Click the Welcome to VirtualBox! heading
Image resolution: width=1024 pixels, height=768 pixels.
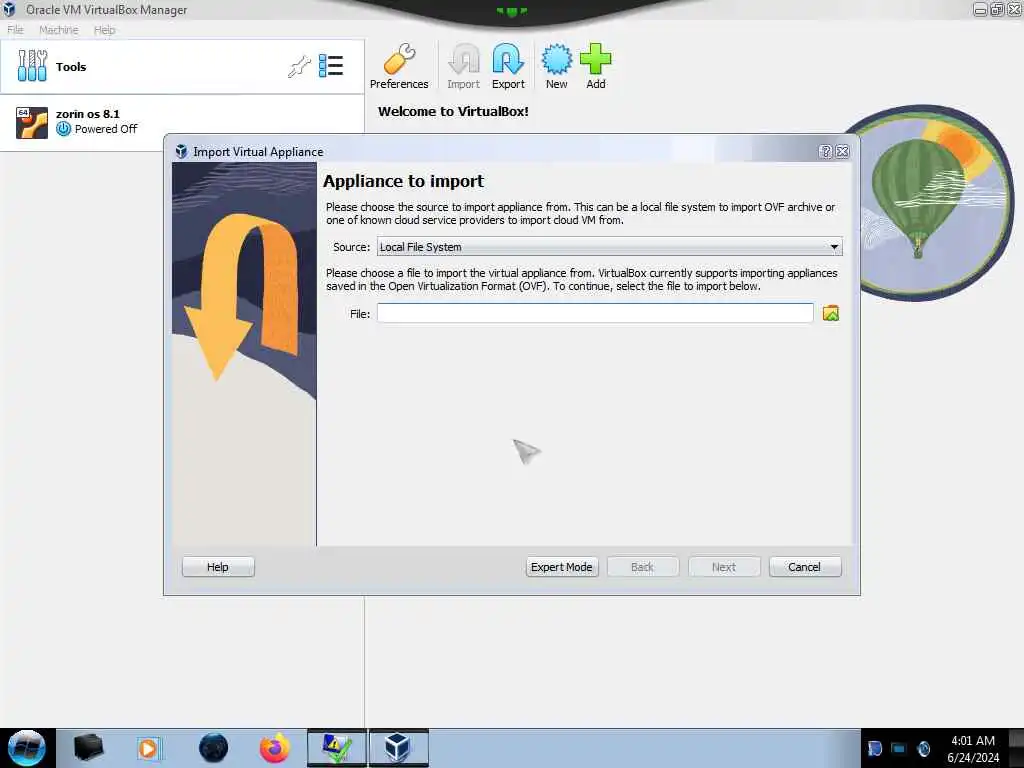453,111
